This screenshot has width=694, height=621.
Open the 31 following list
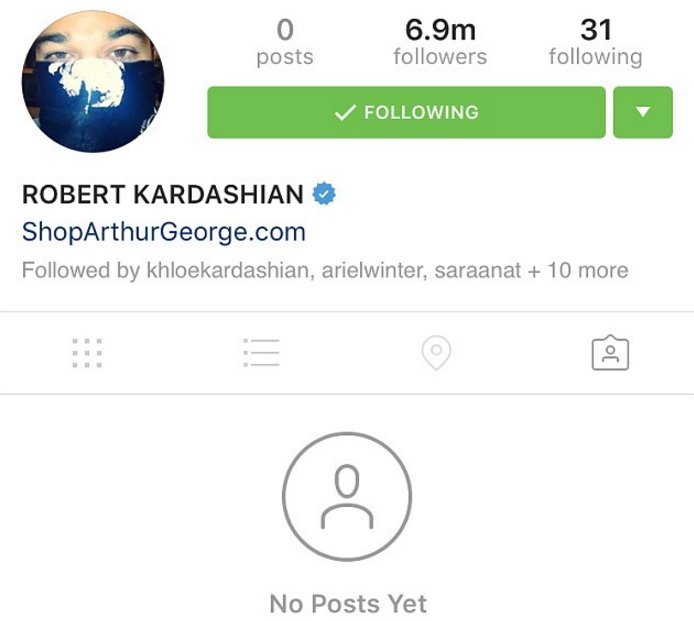pyautogui.click(x=596, y=42)
